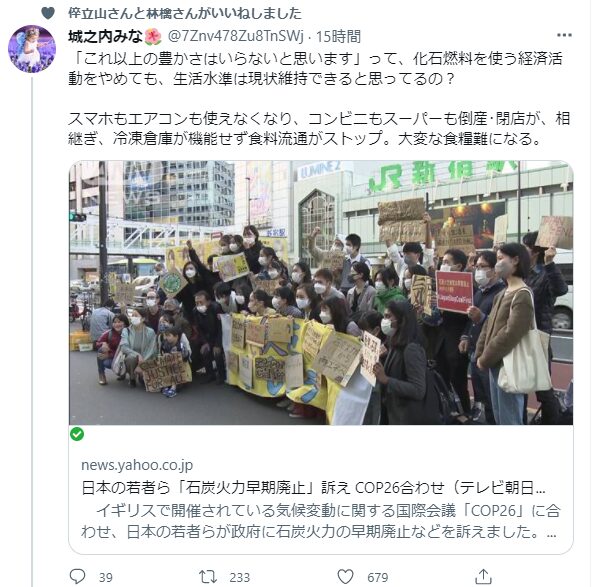Screen dimensions: 608x587
Task: Open 城之内みな profile avatar picture
Action: [32, 49]
